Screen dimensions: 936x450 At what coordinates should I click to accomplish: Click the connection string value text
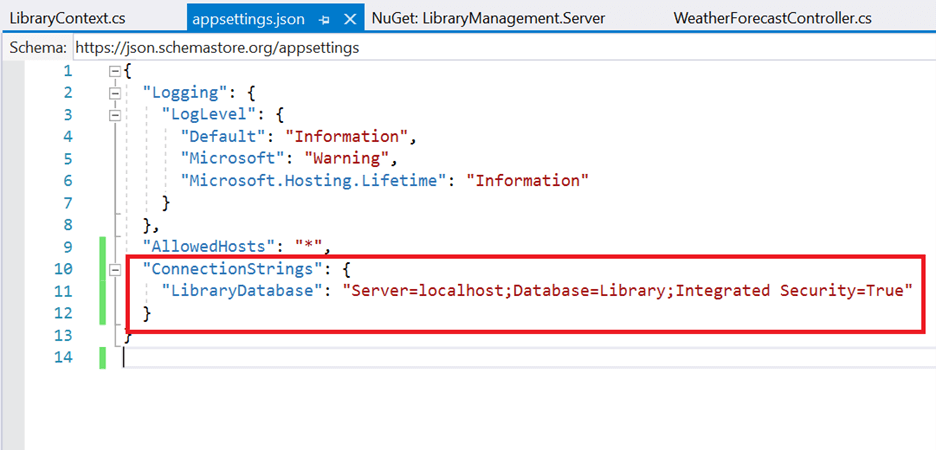click(628, 291)
